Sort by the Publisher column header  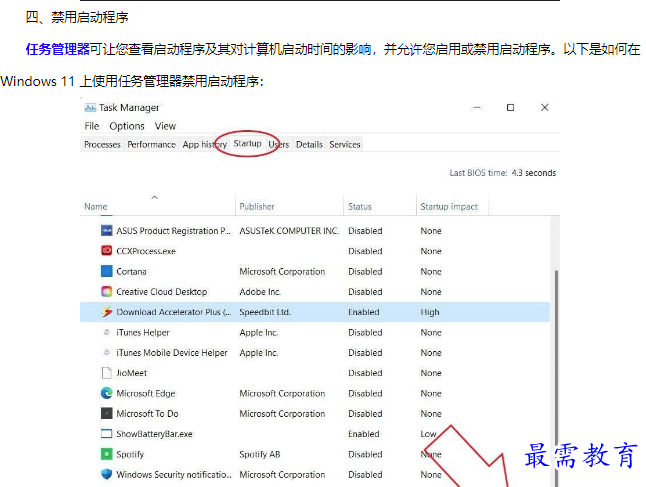(x=257, y=207)
